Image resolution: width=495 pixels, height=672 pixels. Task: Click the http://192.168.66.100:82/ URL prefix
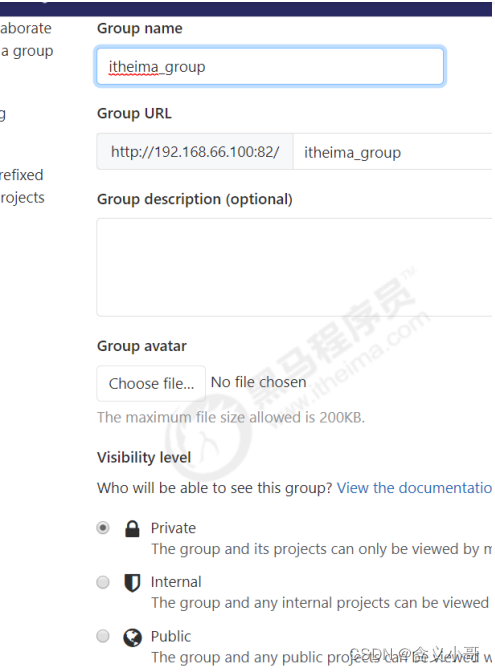pos(195,152)
